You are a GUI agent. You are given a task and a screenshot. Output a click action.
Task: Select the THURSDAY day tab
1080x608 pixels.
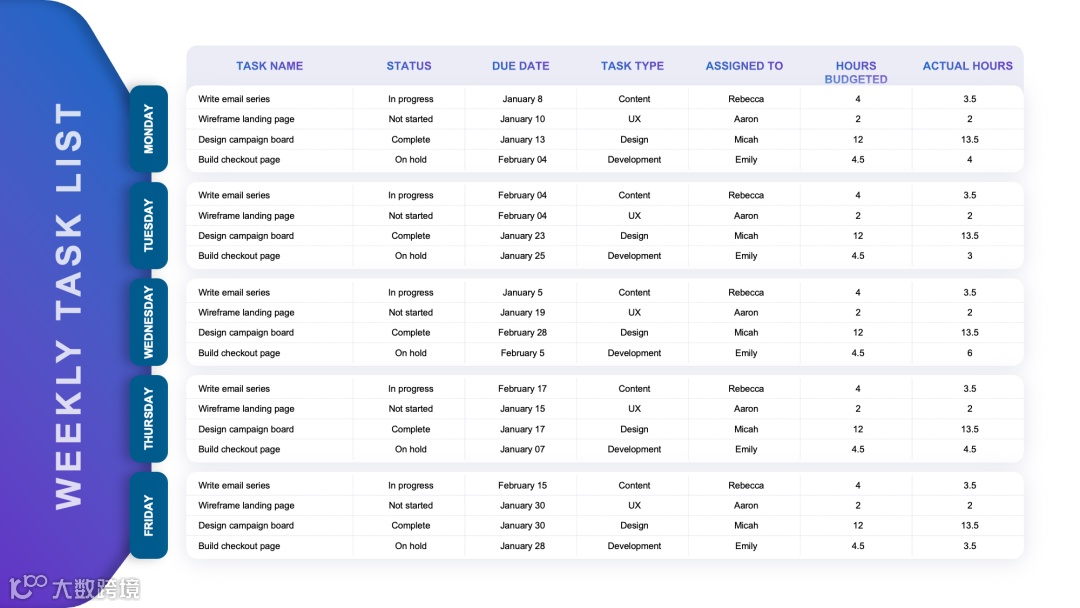click(148, 419)
